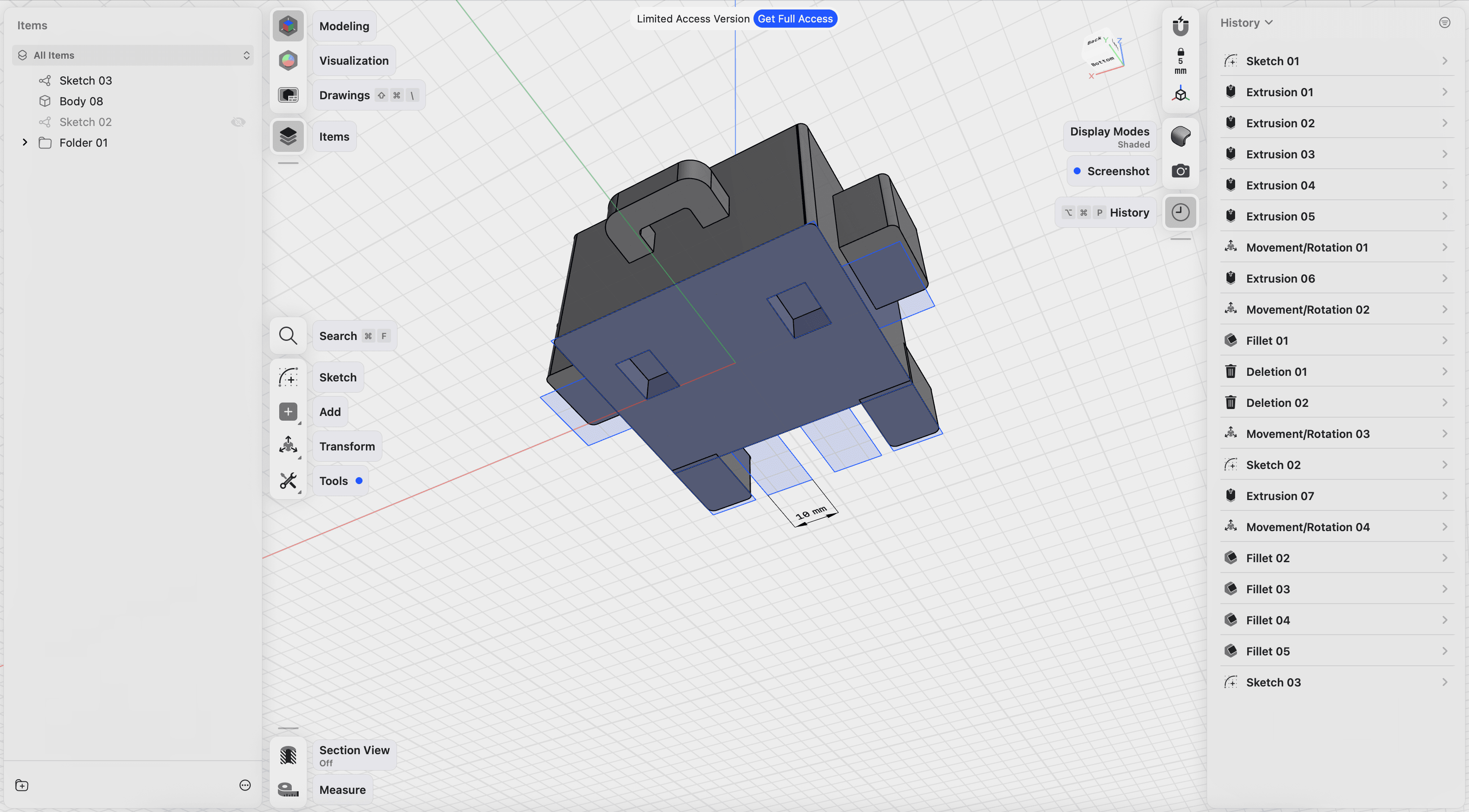
Task: Select Sketch 02 in Items list
Action: (132, 122)
